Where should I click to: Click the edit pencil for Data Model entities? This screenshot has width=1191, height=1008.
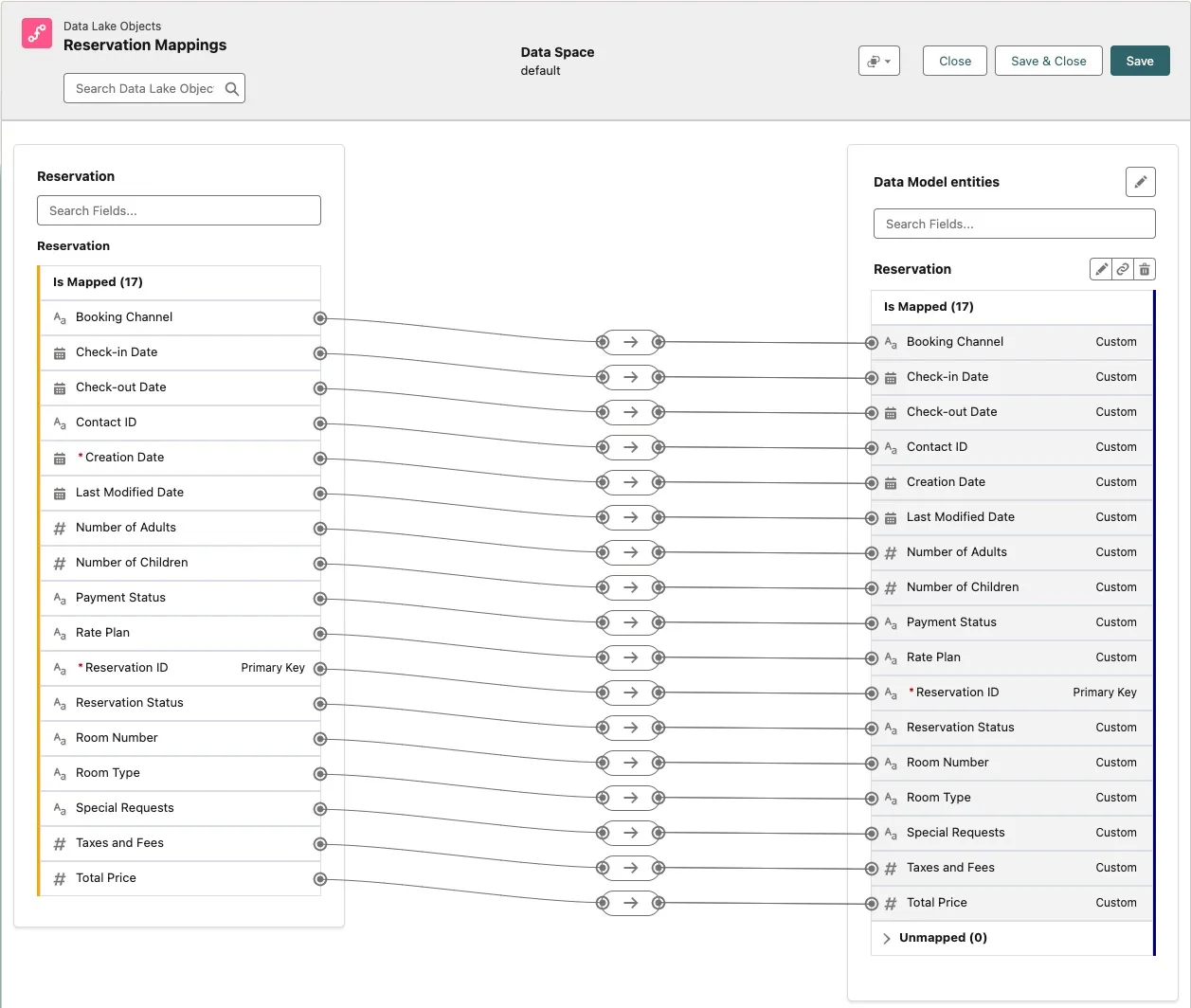click(x=1140, y=182)
